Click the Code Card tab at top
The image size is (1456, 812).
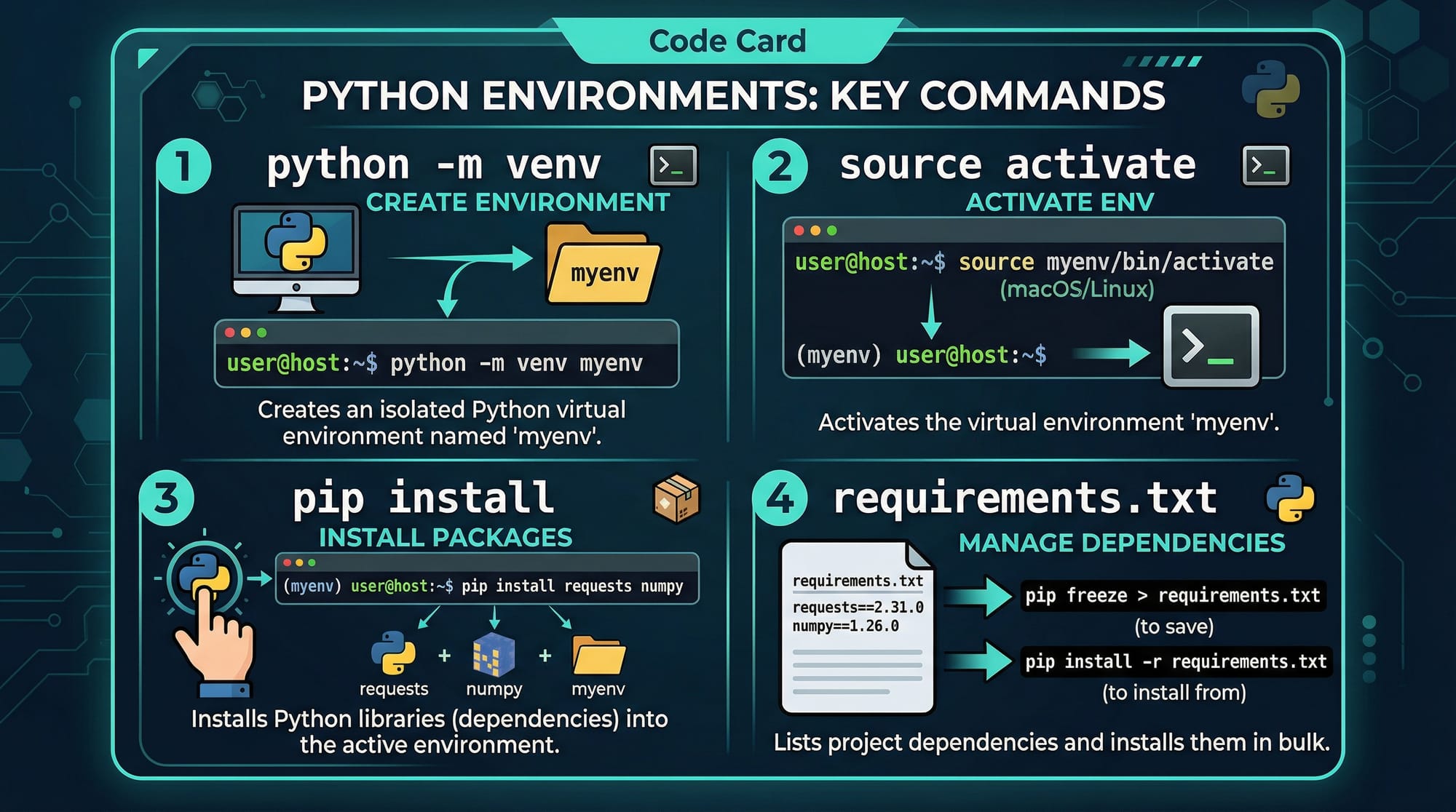coord(727,41)
